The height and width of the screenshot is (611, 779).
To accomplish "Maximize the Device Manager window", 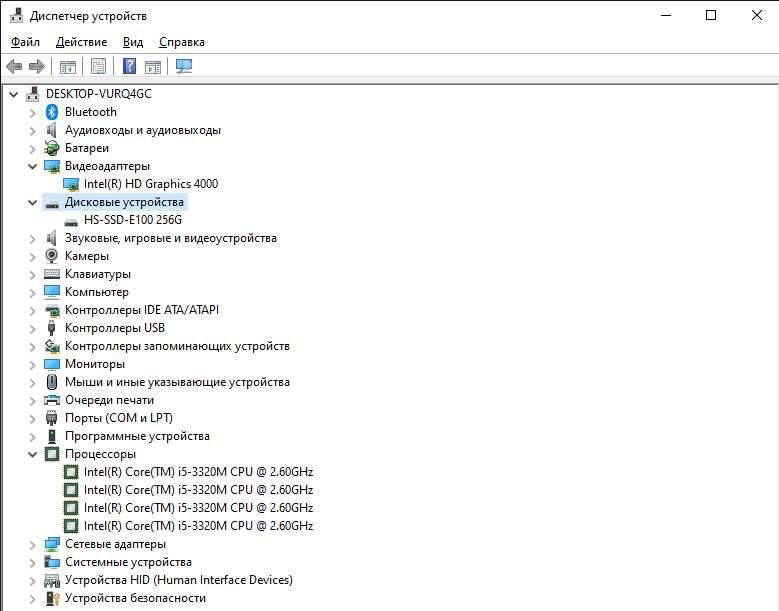I will (711, 15).
